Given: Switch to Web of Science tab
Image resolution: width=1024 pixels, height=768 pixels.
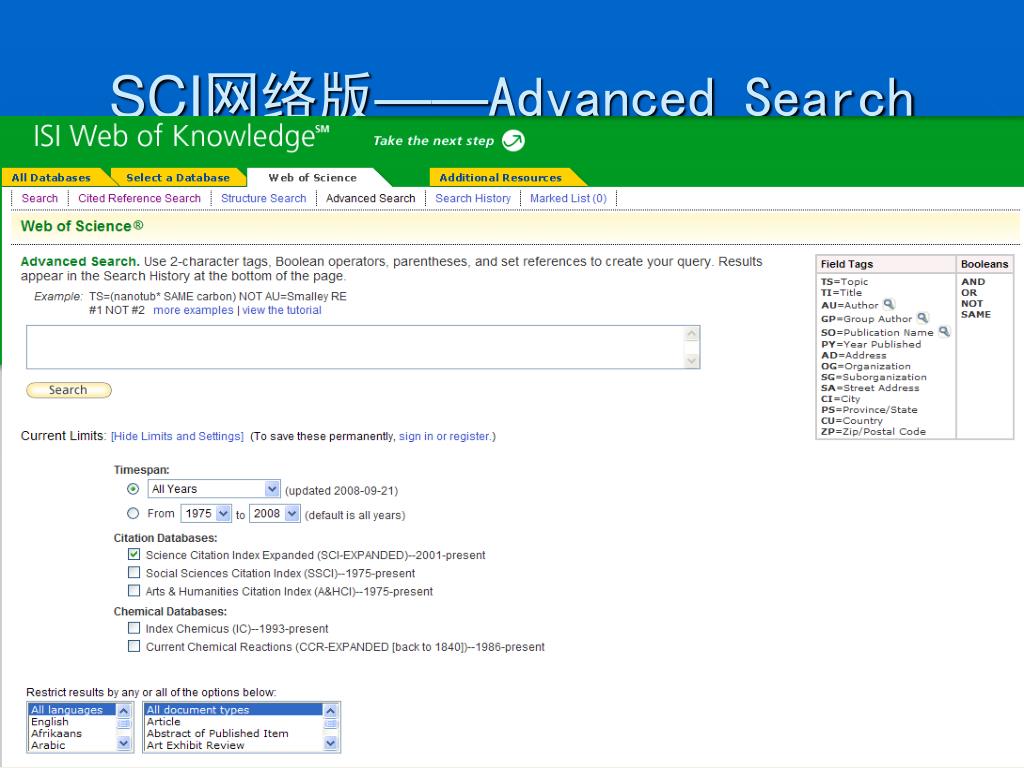Looking at the screenshot, I should (x=312, y=178).
